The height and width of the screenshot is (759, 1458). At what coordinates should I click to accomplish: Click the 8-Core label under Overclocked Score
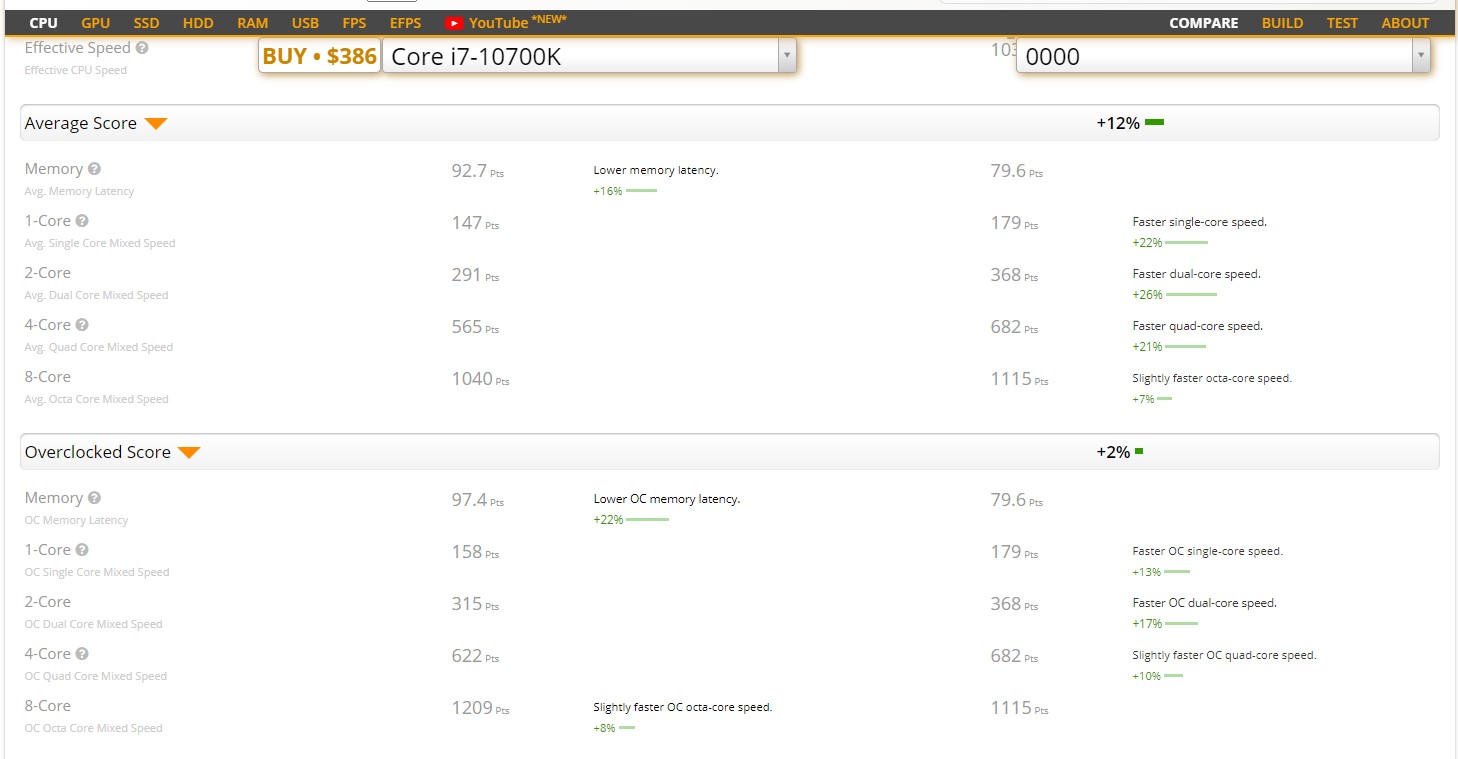[x=48, y=706]
